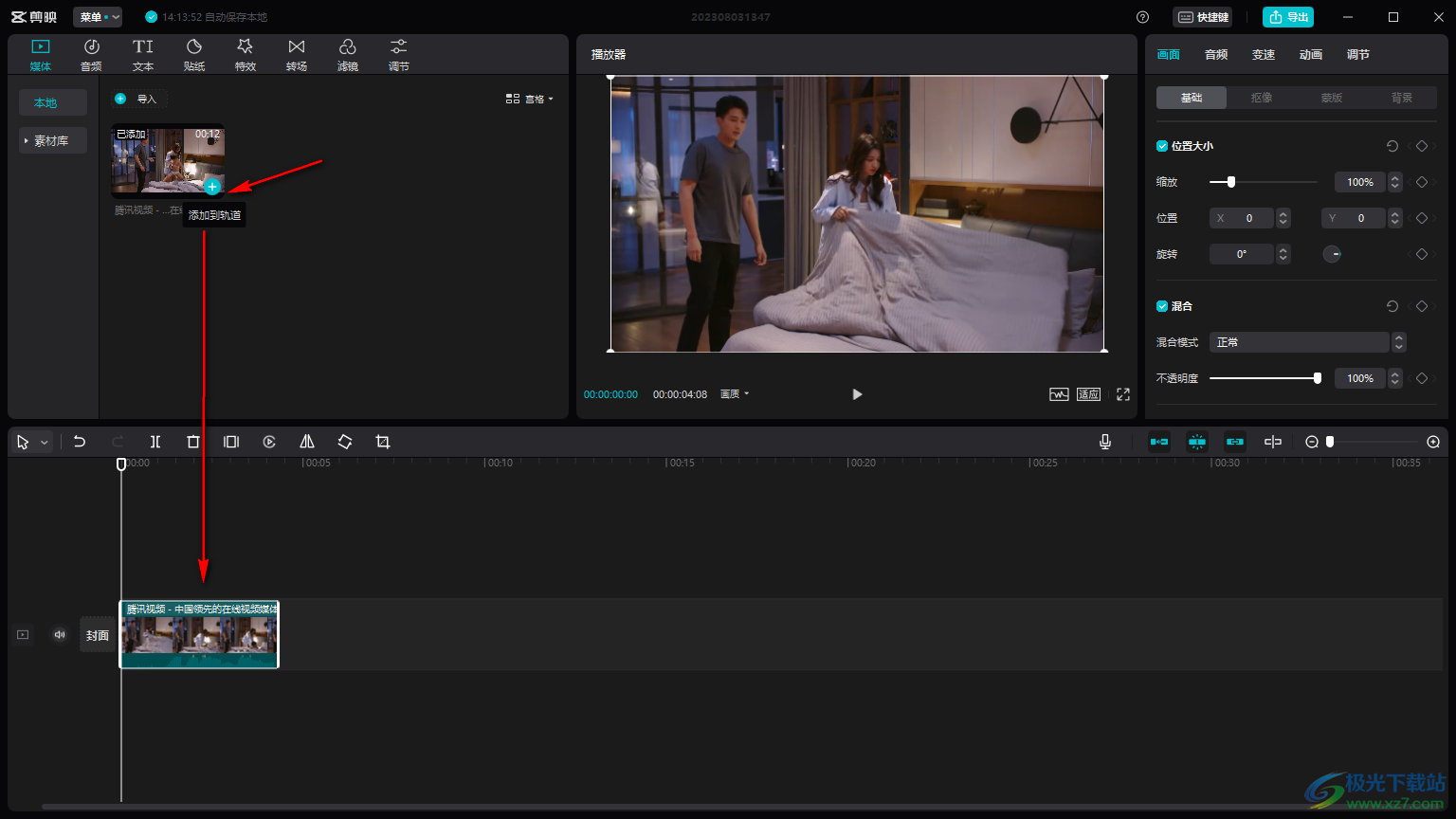Toggle the waveform scope icon in player

[x=1059, y=394]
